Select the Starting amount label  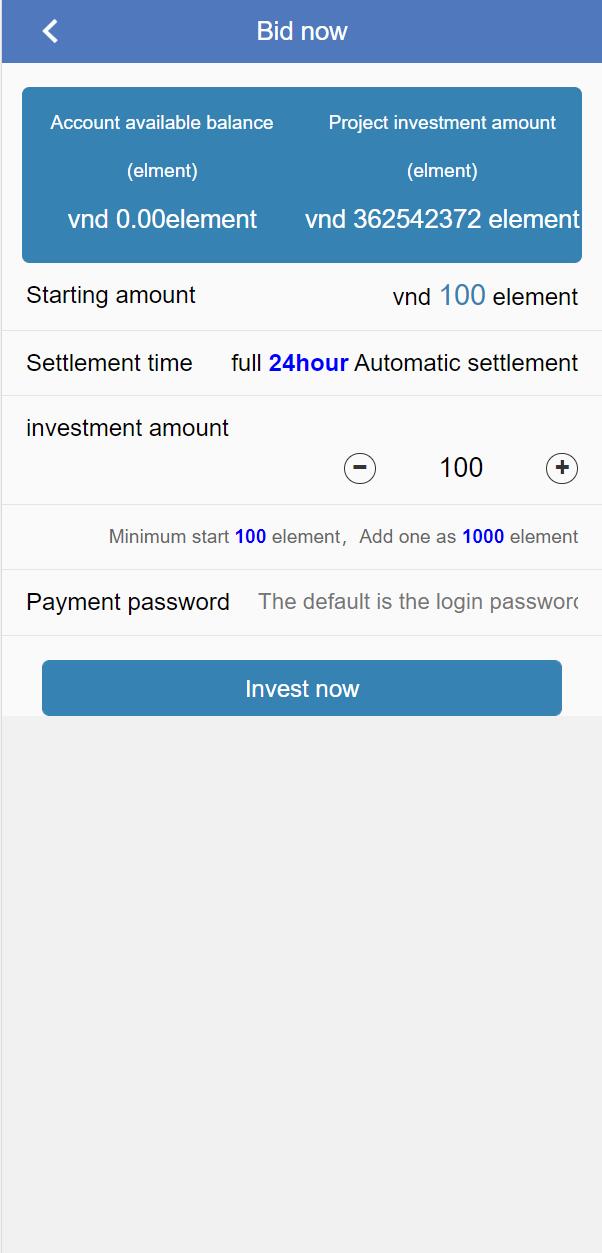(x=111, y=296)
